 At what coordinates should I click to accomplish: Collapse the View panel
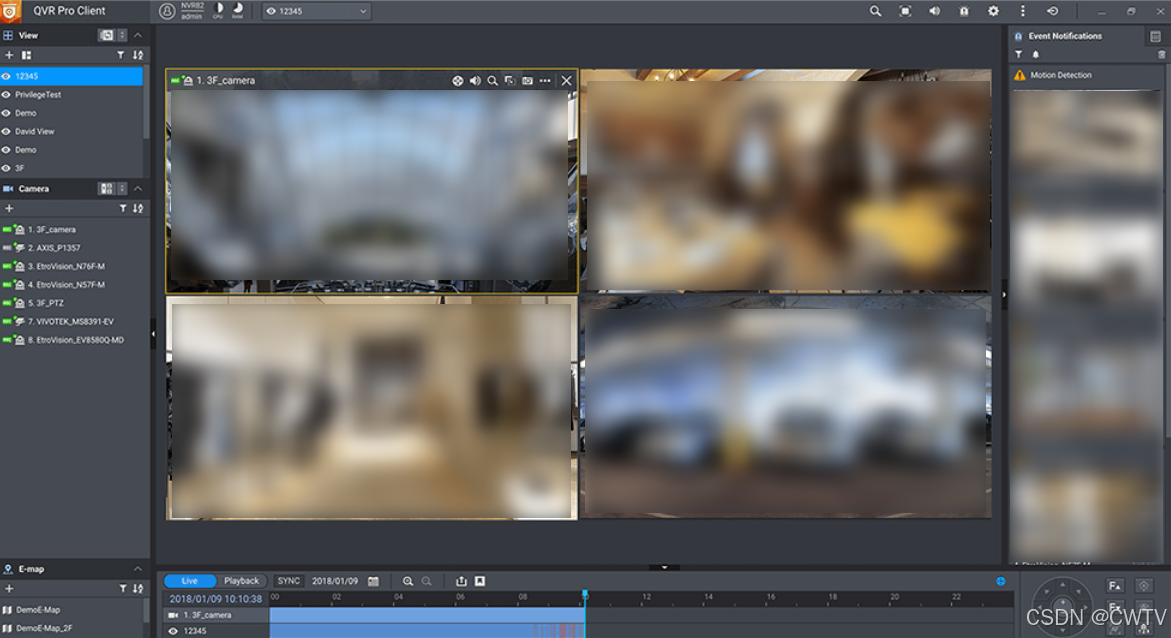[x=138, y=35]
